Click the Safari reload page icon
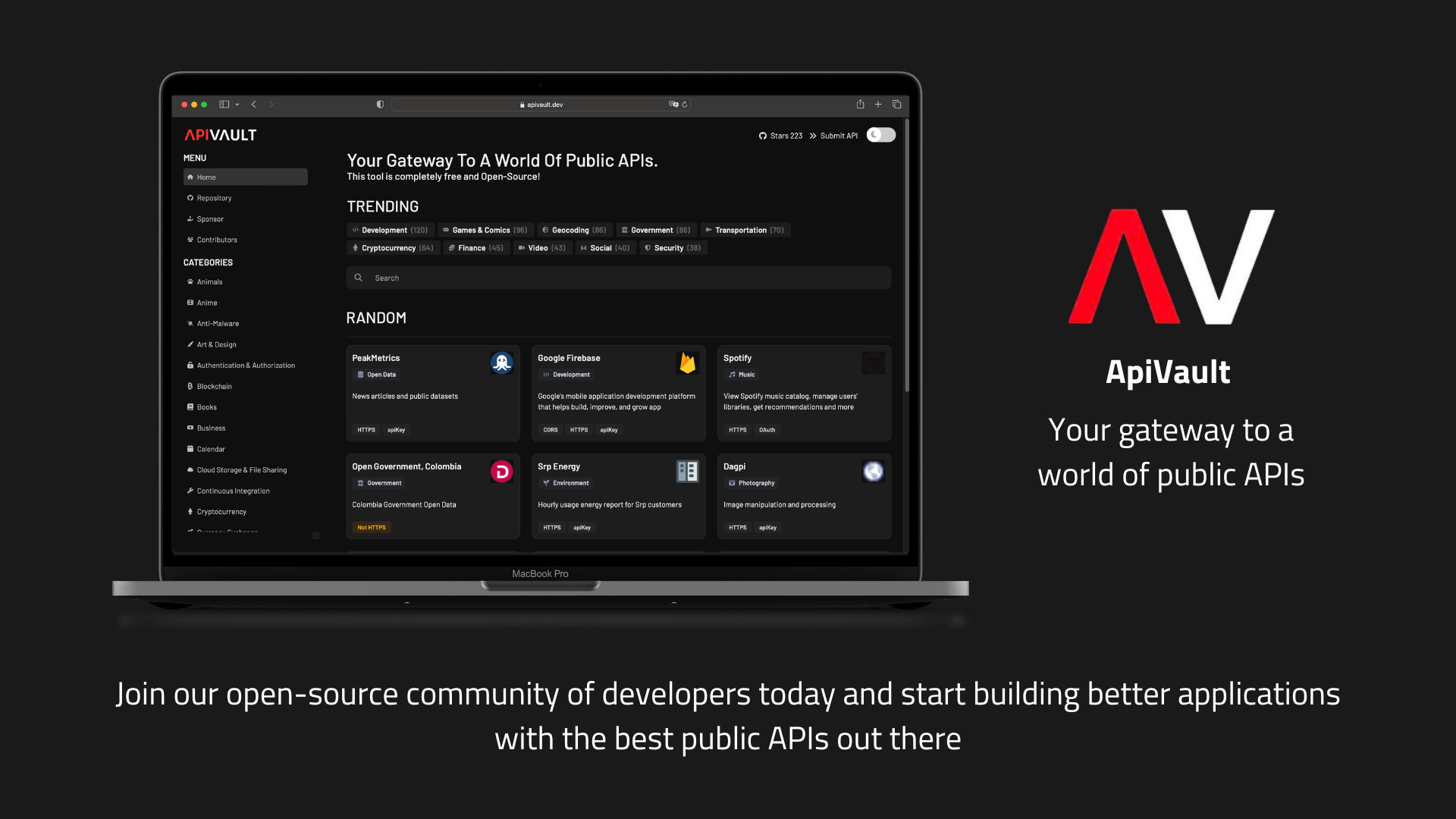This screenshot has width=1456, height=819. (685, 105)
